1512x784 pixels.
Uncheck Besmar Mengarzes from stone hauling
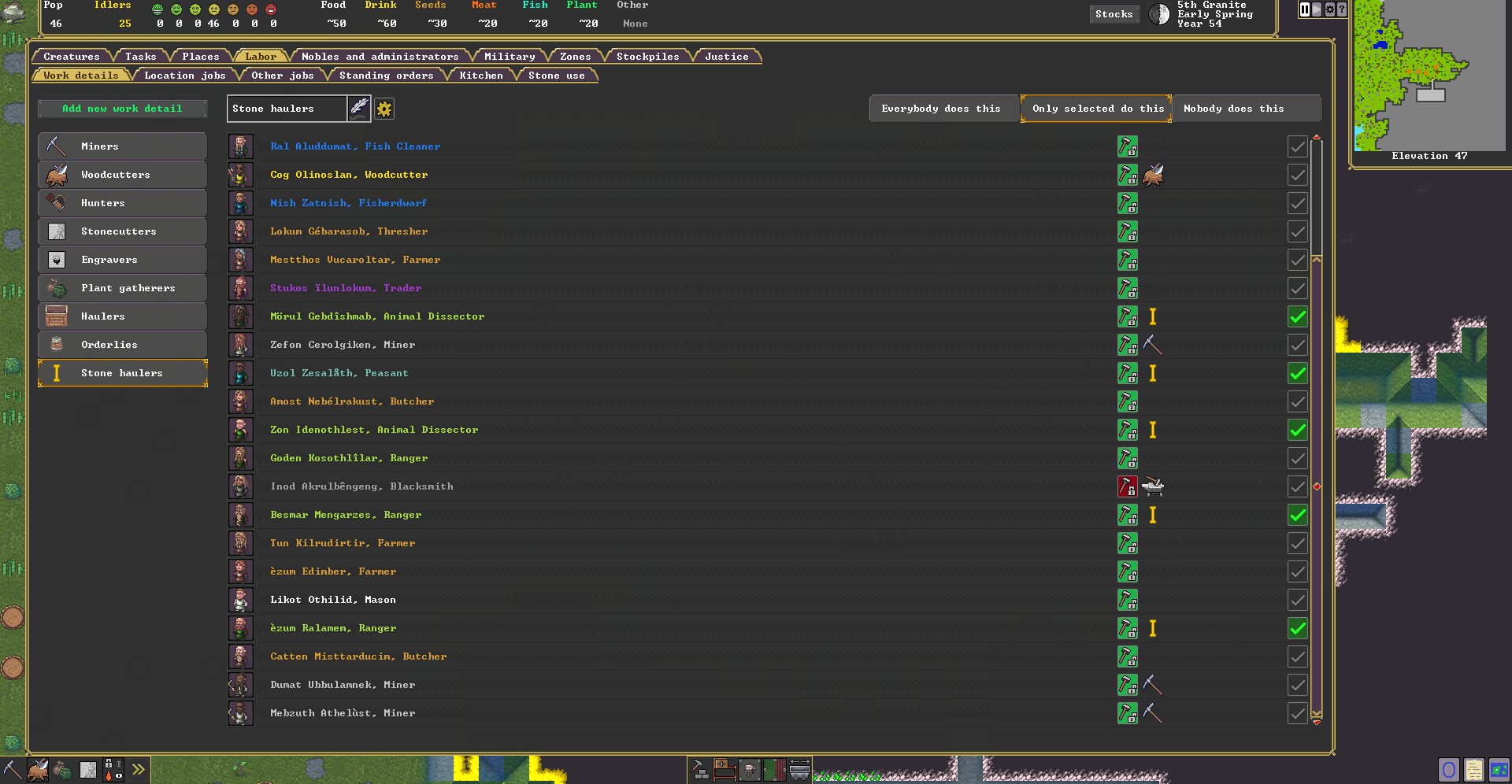pyautogui.click(x=1298, y=515)
